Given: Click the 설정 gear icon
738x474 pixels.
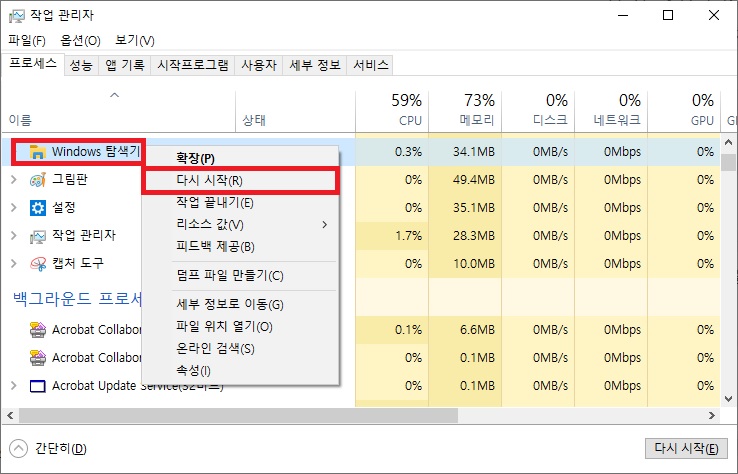Looking at the screenshot, I should 38,208.
